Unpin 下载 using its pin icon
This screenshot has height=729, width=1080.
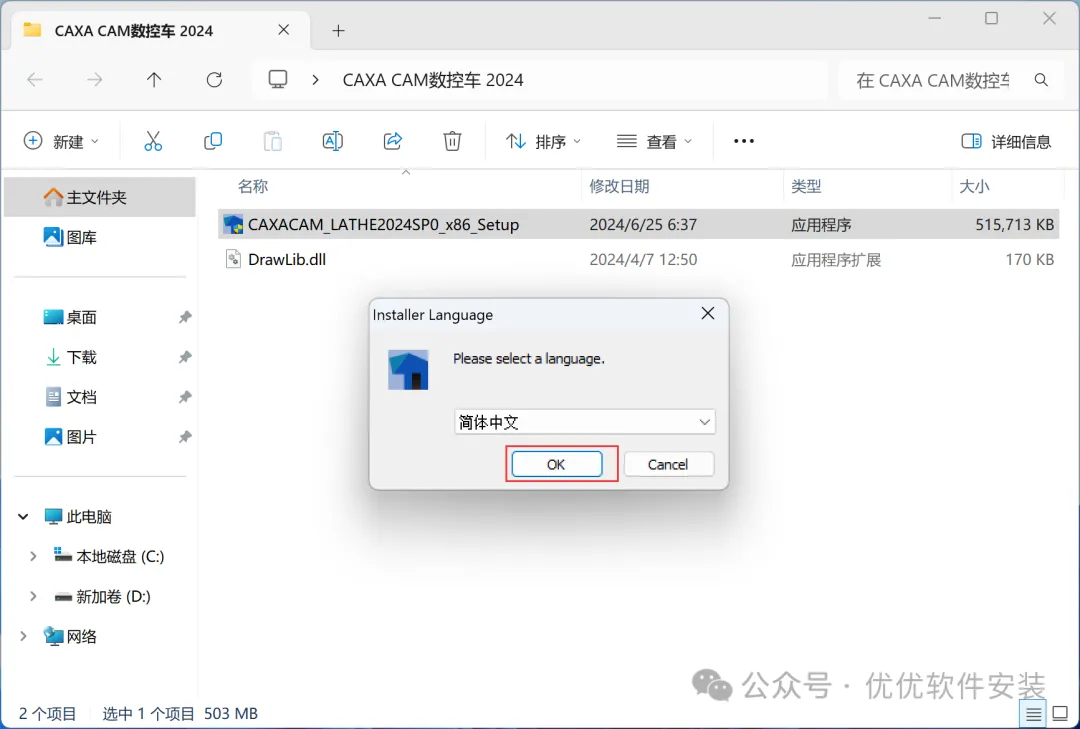185,357
